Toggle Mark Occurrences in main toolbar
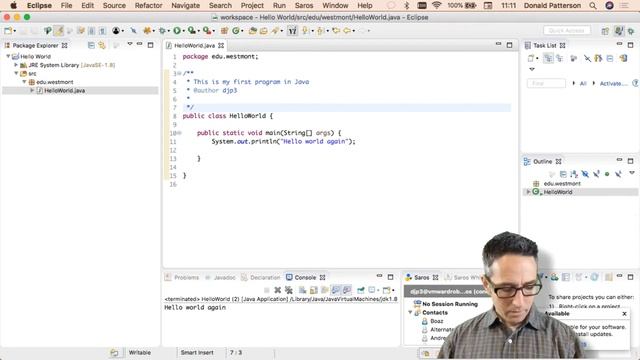 pyautogui.click(x=58, y=31)
